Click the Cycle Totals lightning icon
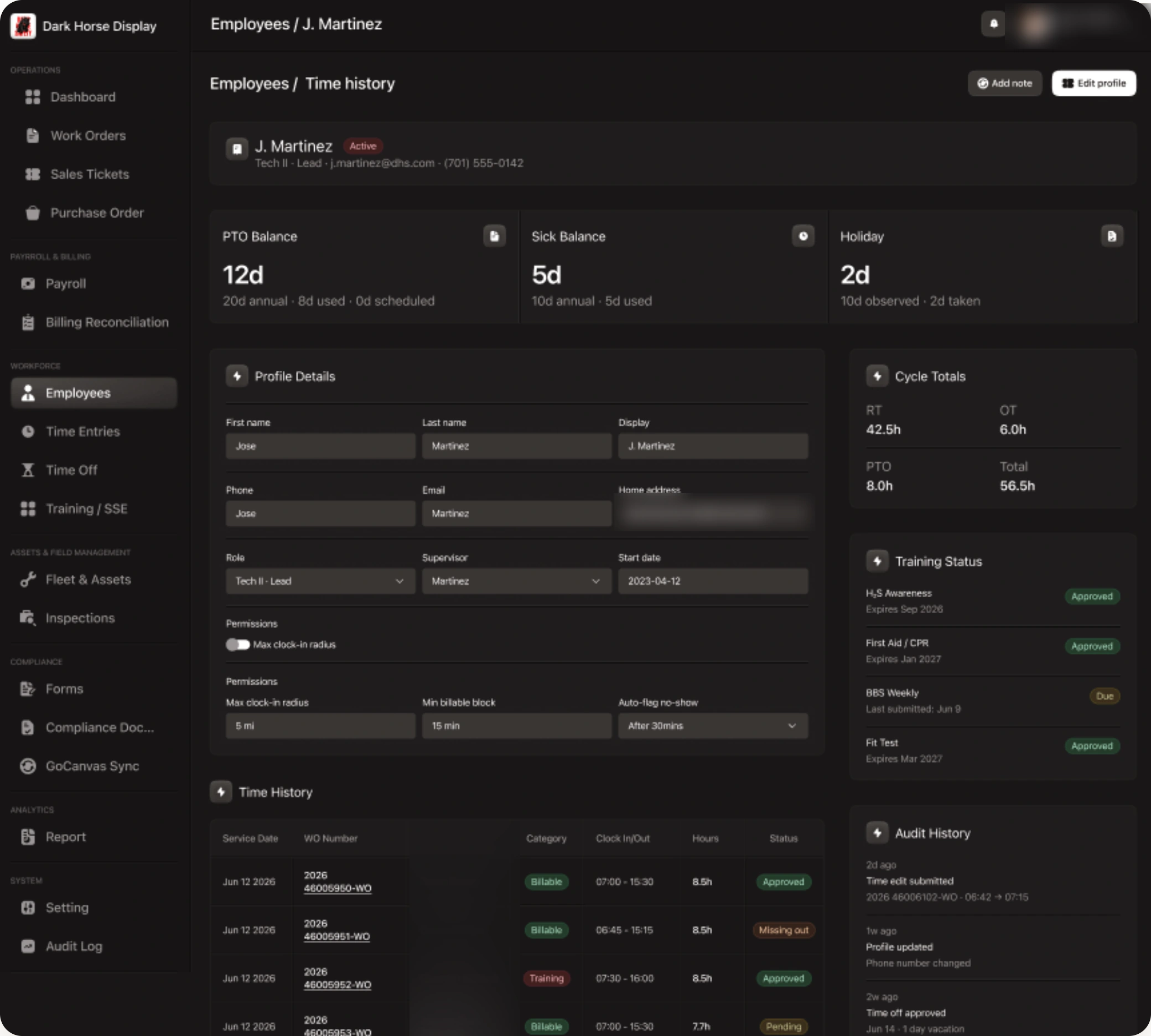Screen dimensions: 1151x1036 click(877, 376)
